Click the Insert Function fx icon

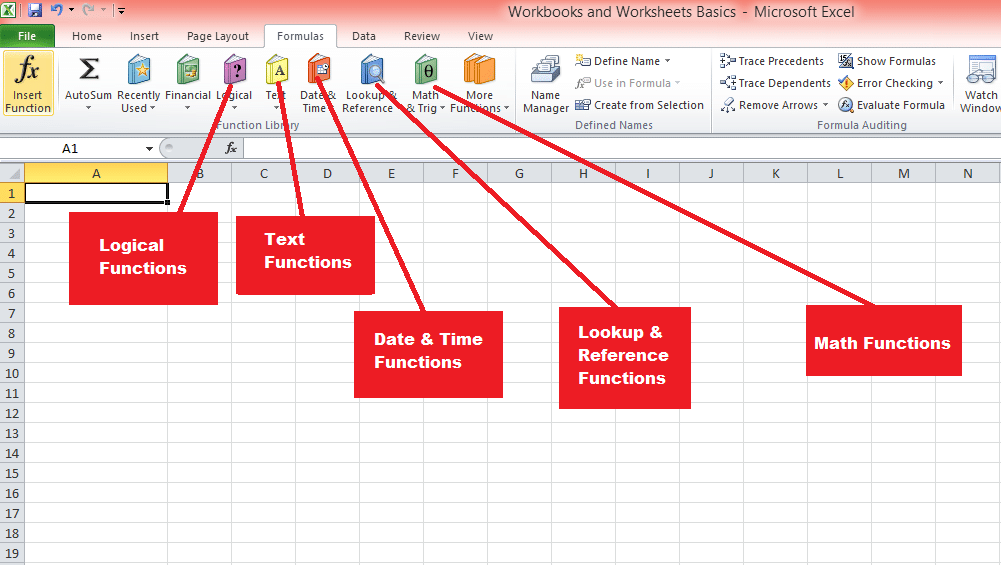(x=27, y=69)
